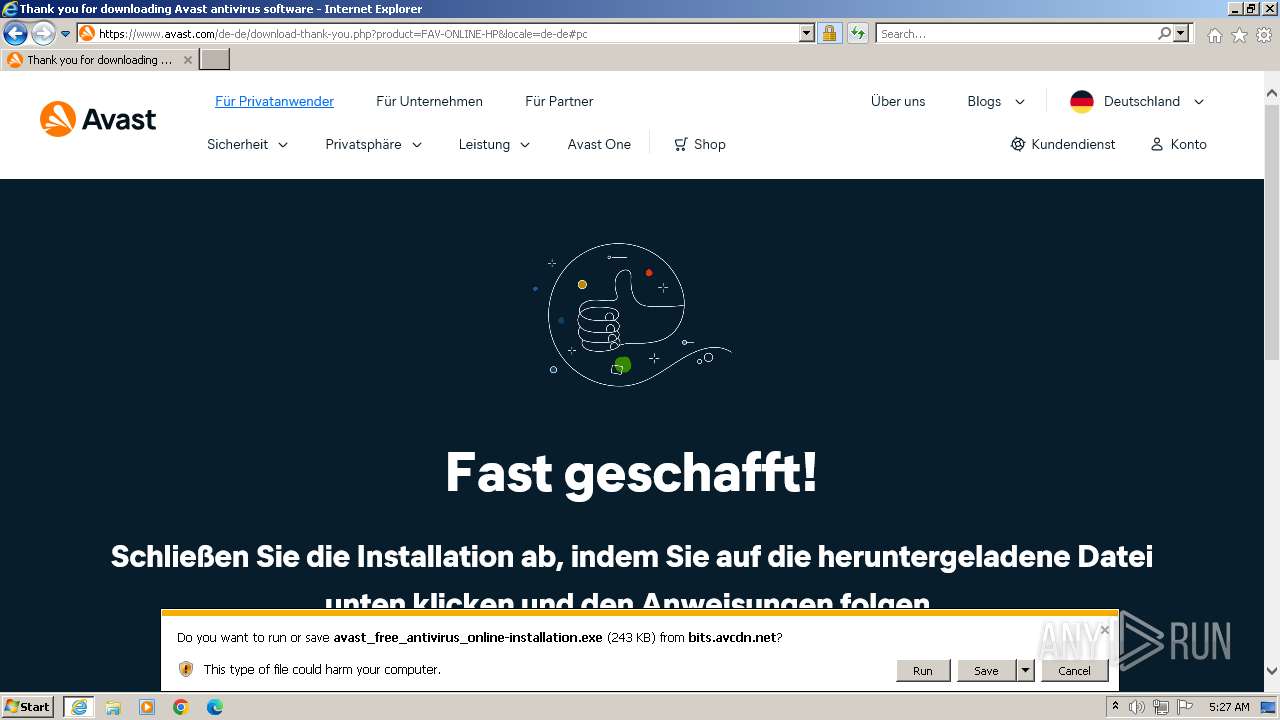1280x720 pixels.
Task: Click the Fast geschafft! heading
Action: [x=631, y=472]
